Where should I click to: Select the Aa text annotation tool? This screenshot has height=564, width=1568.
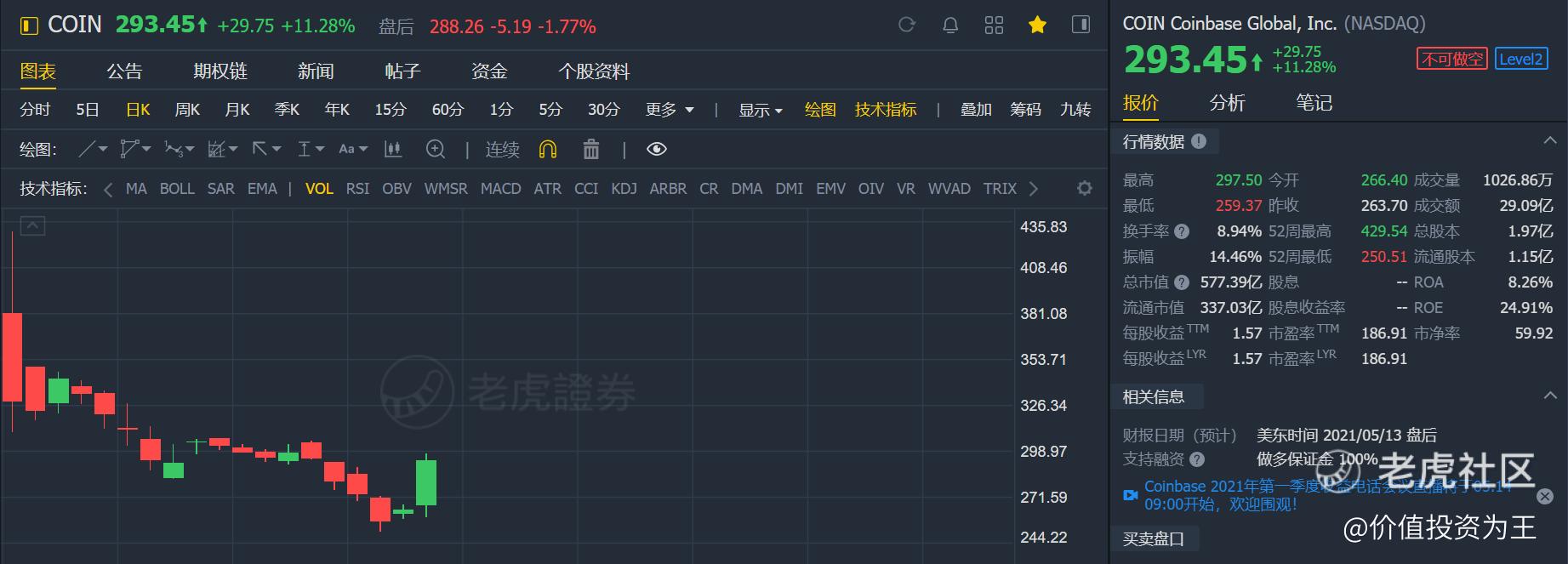coord(346,150)
